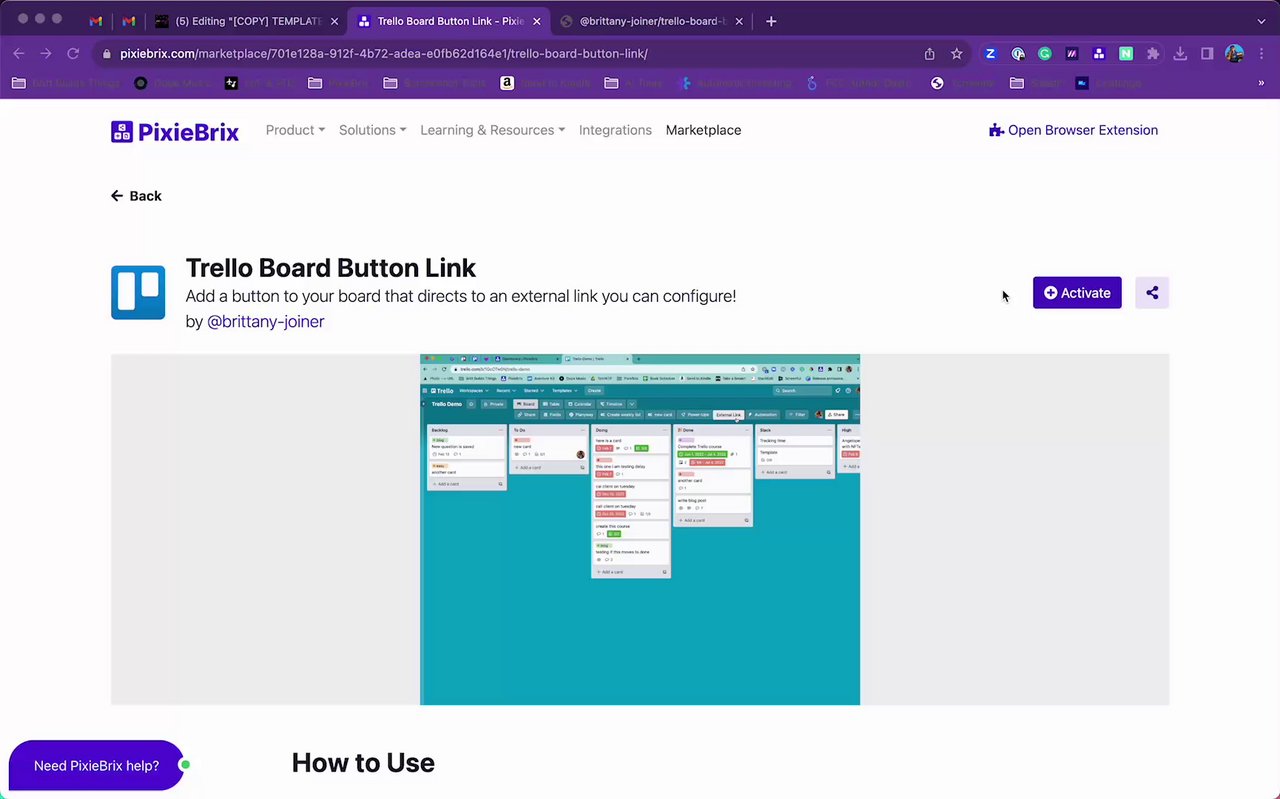Click the green N extension icon
Screen dimensions: 1280x799
[x=1126, y=54]
